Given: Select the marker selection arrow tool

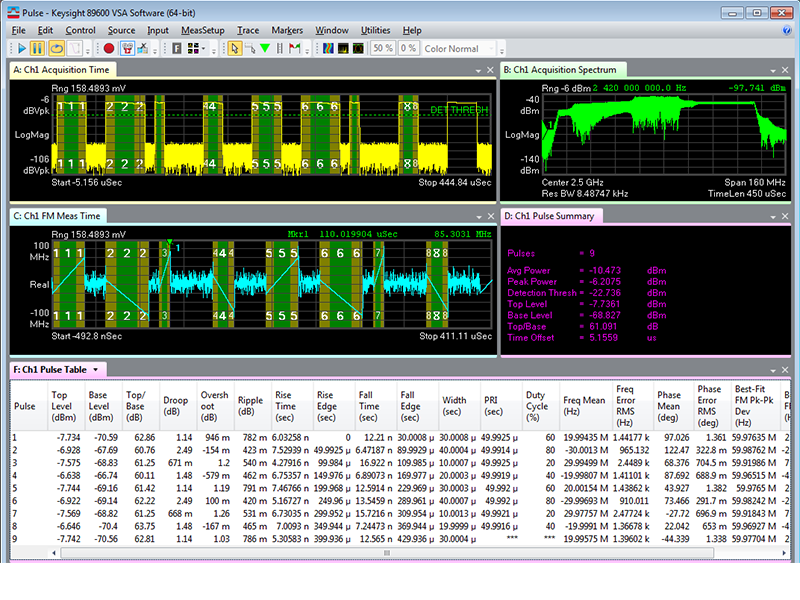Looking at the screenshot, I should coord(235,48).
